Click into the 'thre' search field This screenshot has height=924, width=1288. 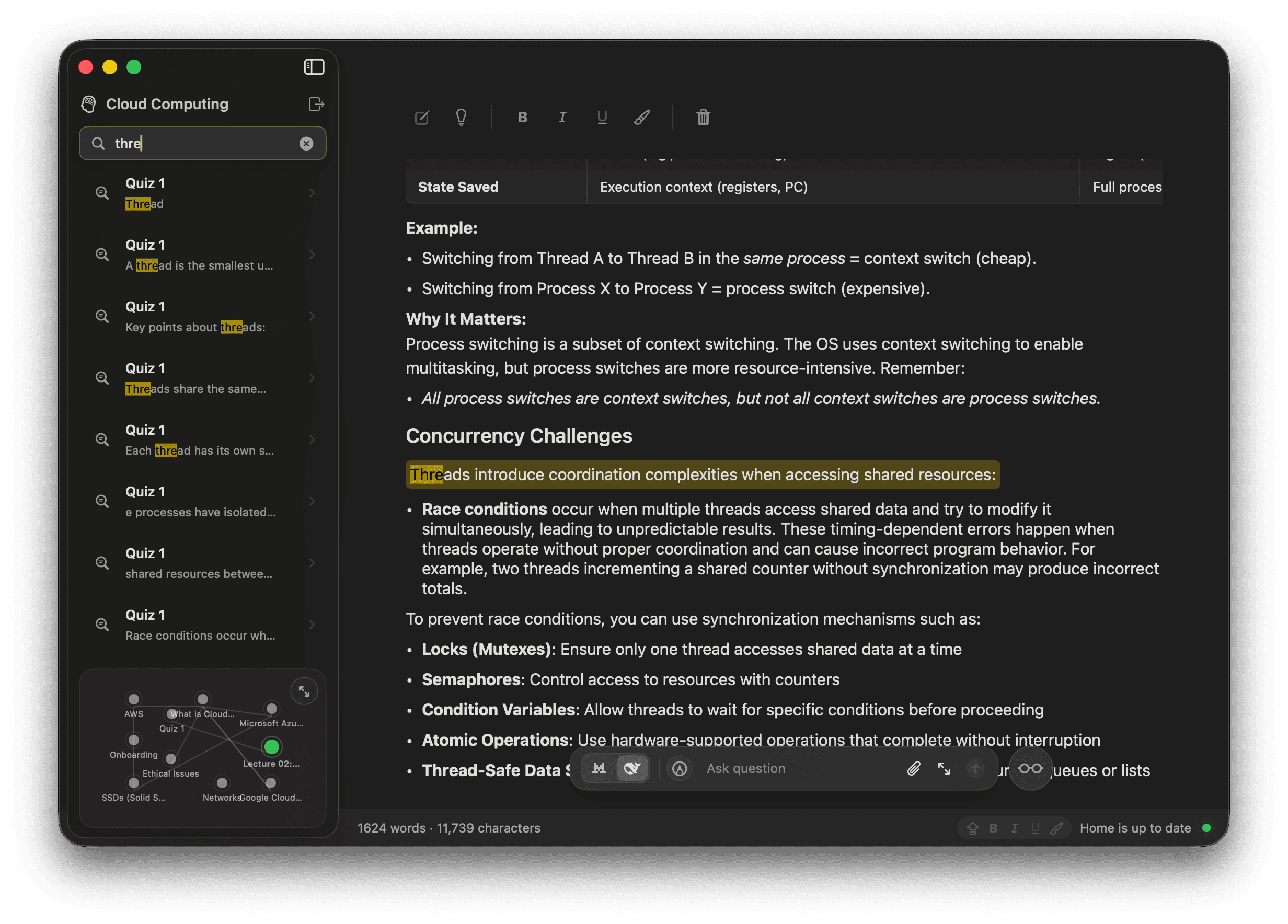pyautogui.click(x=203, y=143)
